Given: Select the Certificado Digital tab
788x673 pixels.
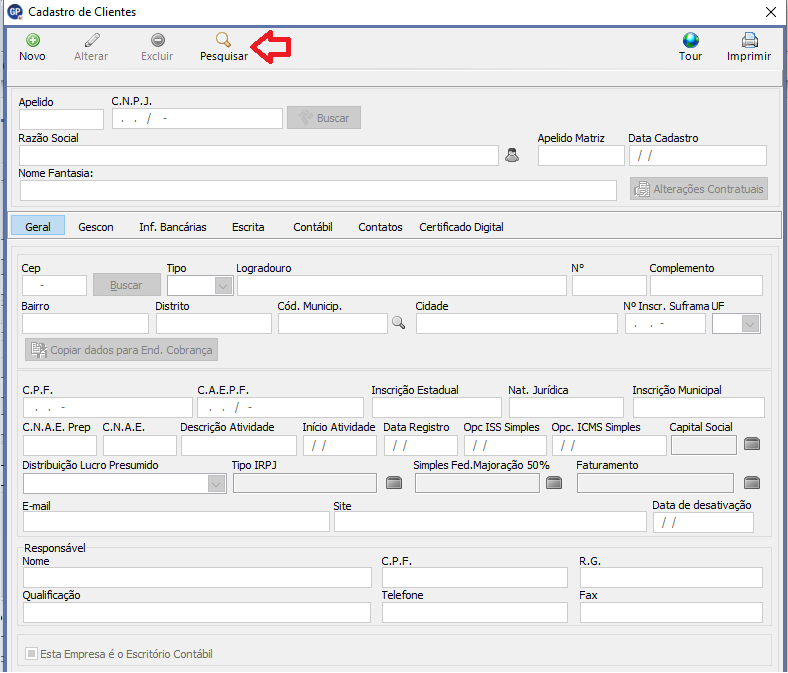Looking at the screenshot, I should 461,227.
